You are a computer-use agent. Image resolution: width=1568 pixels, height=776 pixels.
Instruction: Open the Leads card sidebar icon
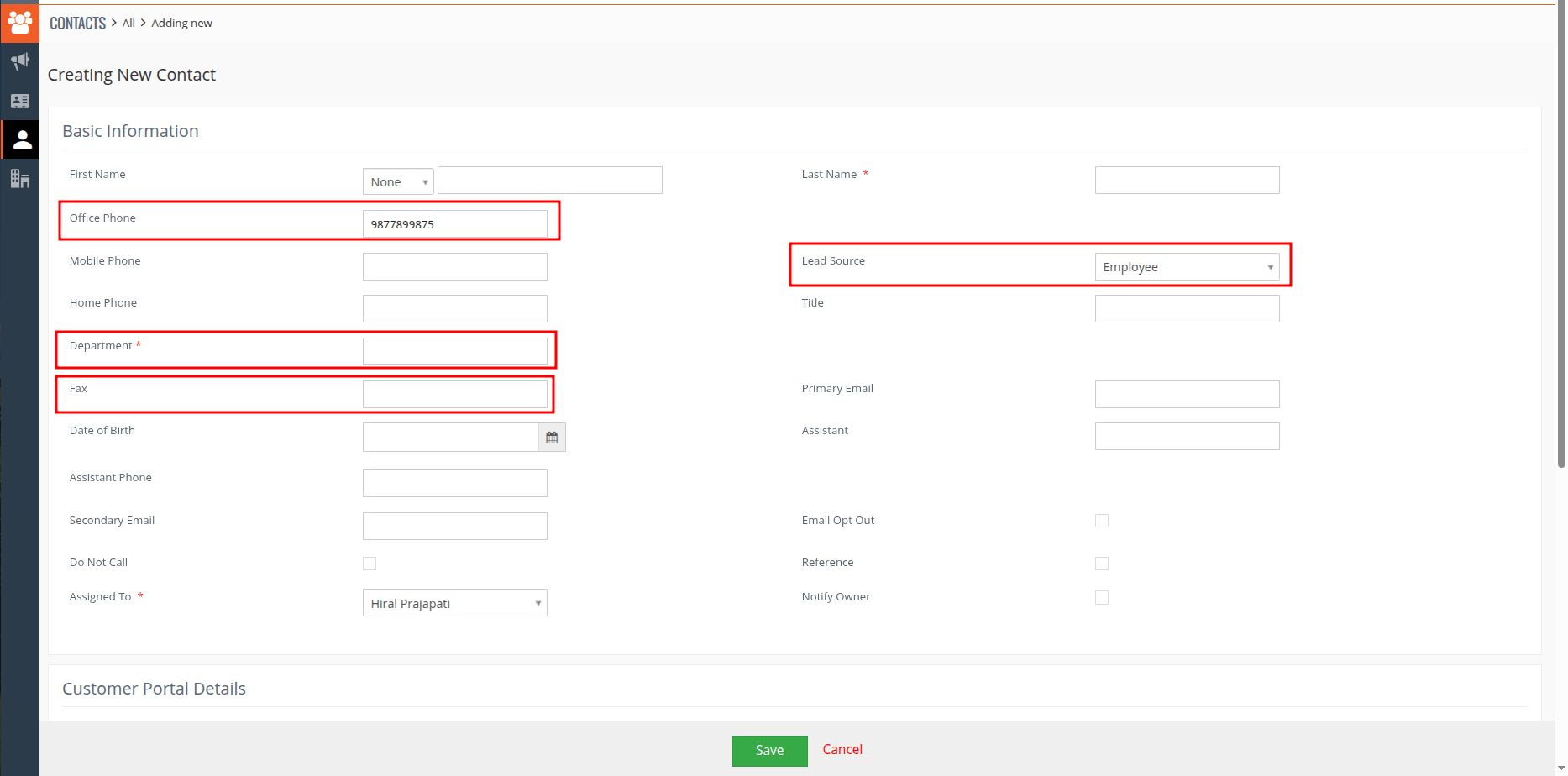point(20,101)
